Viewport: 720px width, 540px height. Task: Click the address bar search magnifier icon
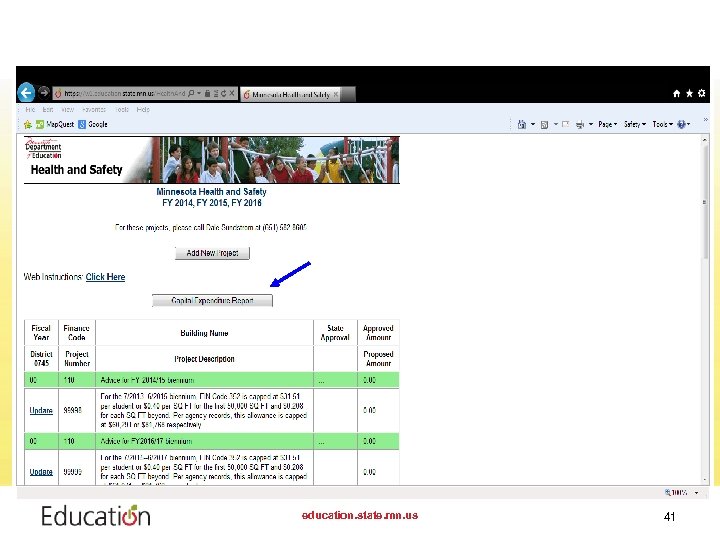point(191,93)
